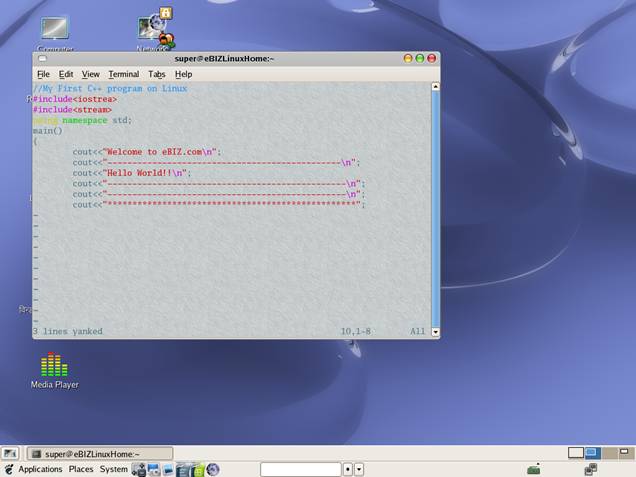Open the Tabs menu in the terminal
Image resolution: width=636 pixels, height=477 pixels.
pos(157,74)
